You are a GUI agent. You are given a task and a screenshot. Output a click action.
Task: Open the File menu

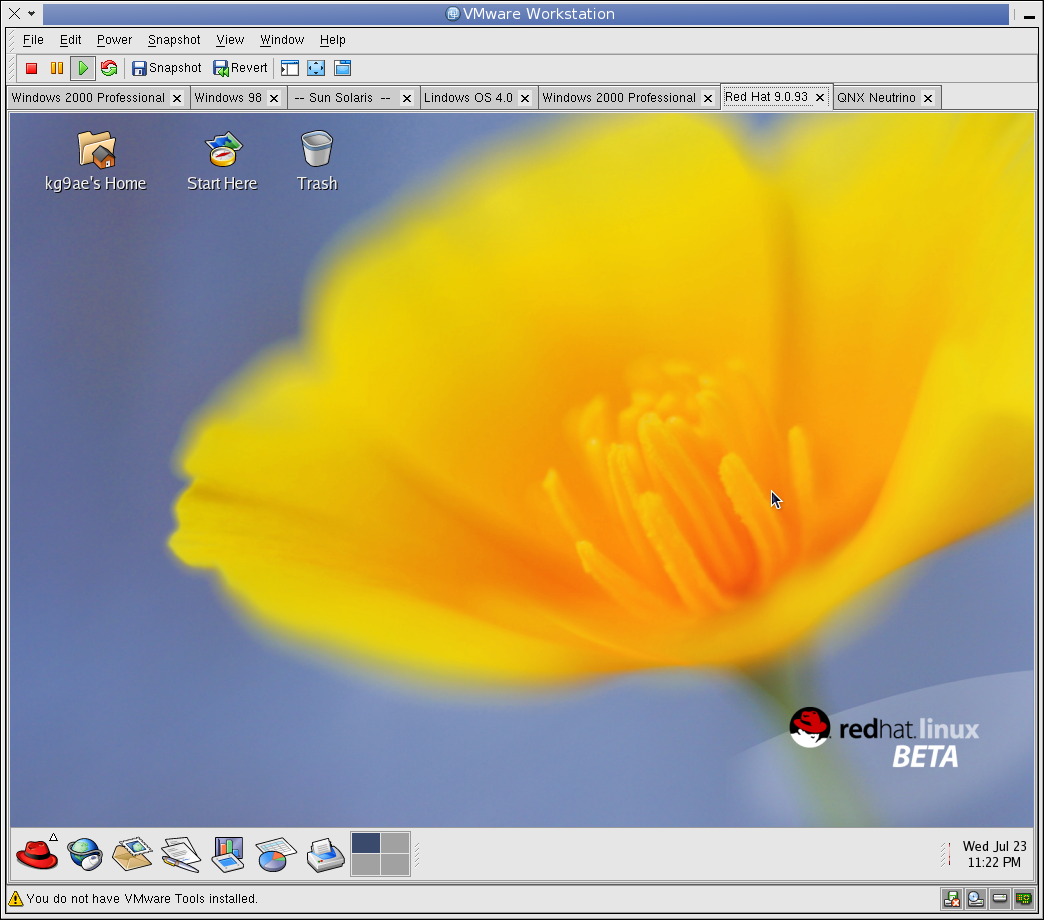tap(33, 40)
